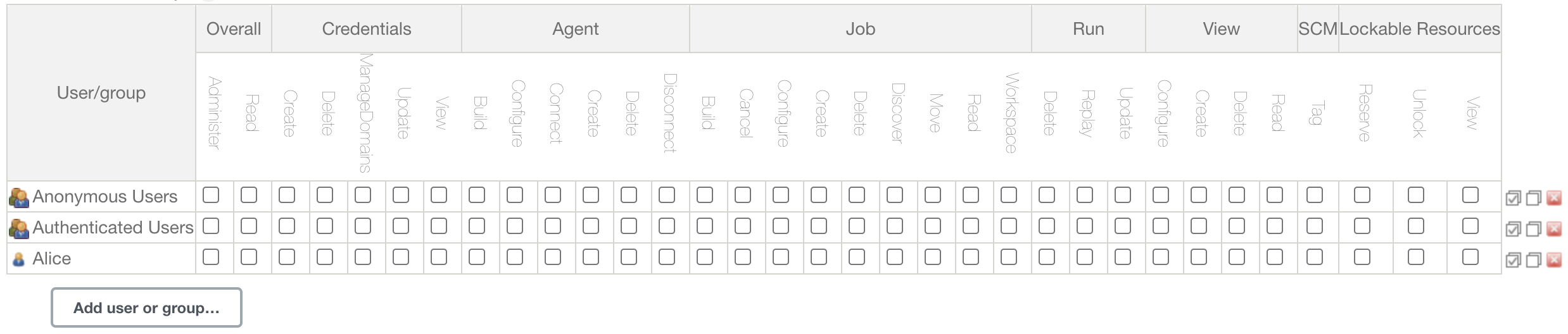
Task: Click the Alice user icon
Action: coord(19,259)
